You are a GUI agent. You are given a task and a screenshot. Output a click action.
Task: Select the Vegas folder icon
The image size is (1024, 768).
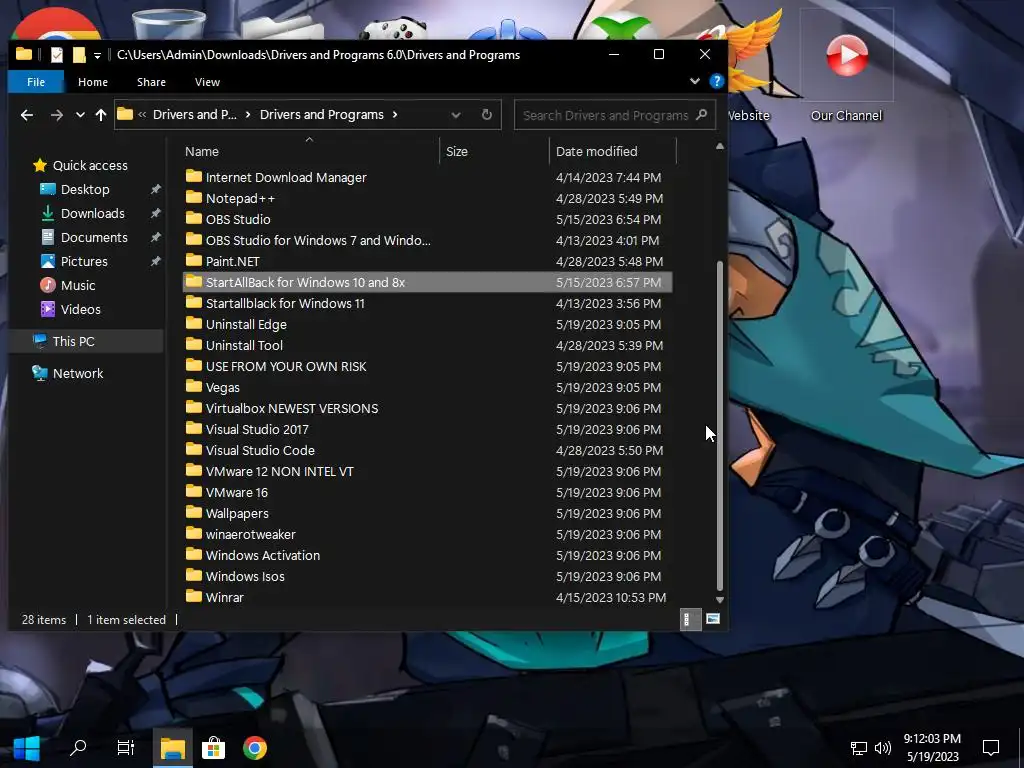coord(193,387)
